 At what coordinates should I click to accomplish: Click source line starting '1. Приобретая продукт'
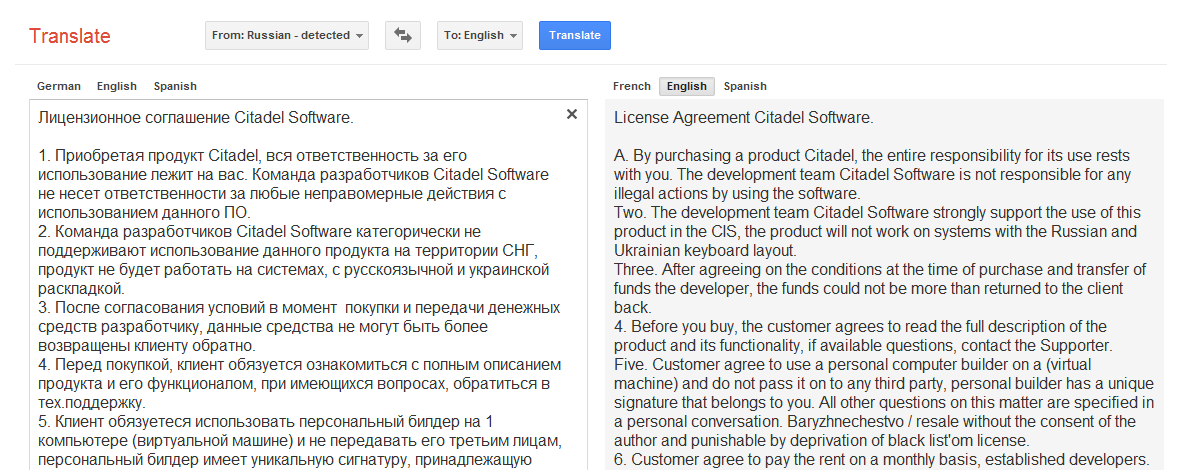[252, 156]
